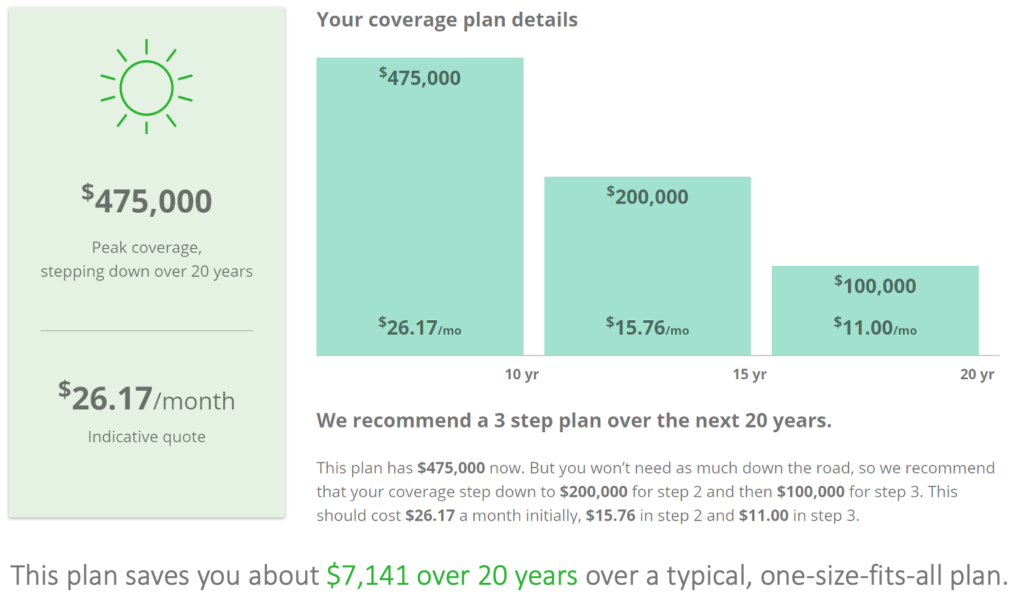The width and height of the screenshot is (1024, 609).
Task: Click the 15 yr axis marker
Action: tap(749, 374)
